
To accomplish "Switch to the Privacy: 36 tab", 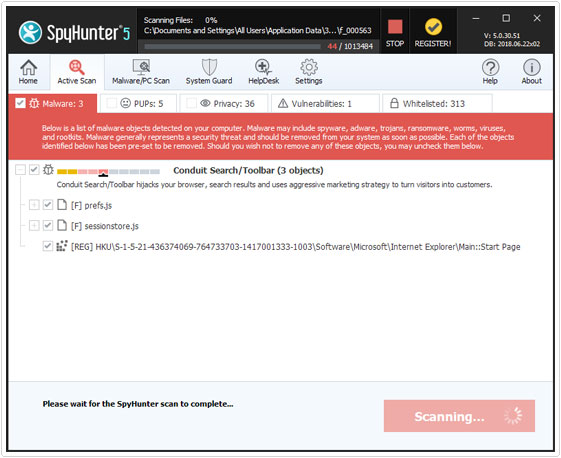I will (x=224, y=103).
